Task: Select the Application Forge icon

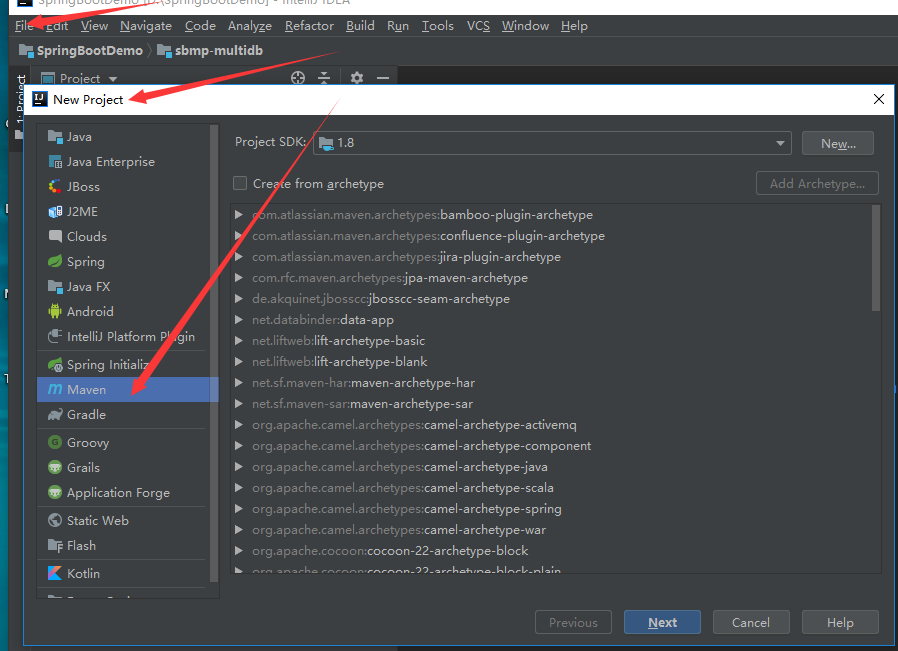Action: (55, 492)
